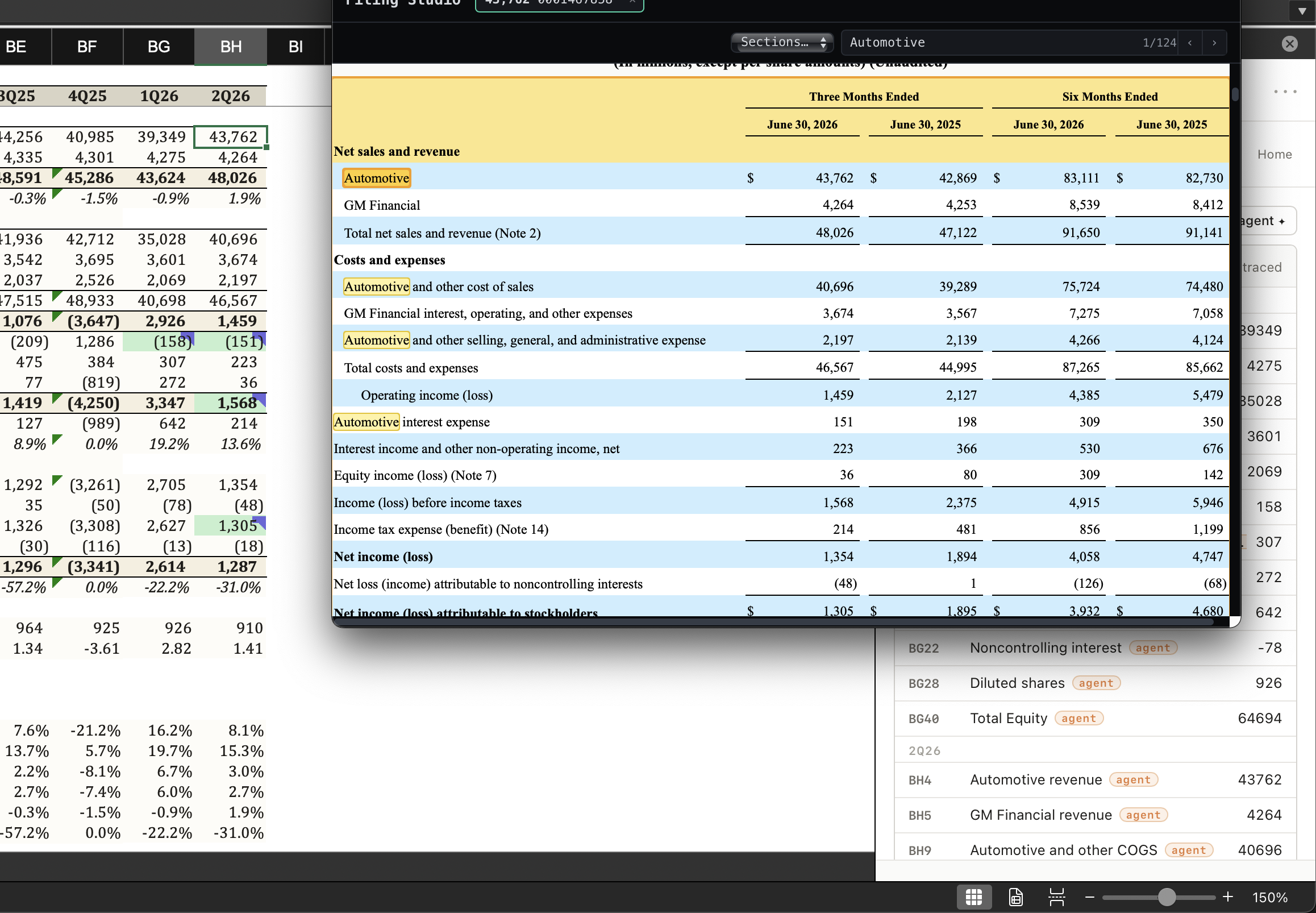Open the Sections dropdown

point(782,42)
